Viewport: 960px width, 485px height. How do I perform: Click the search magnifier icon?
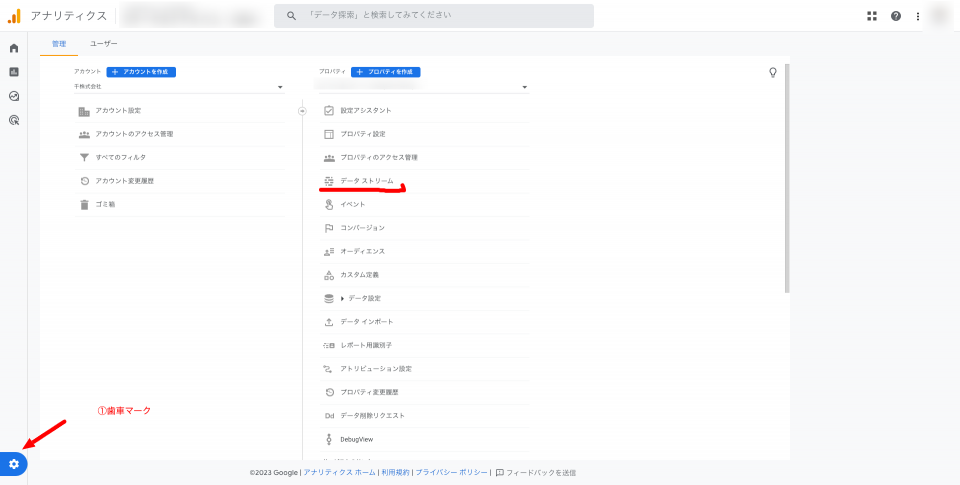click(x=291, y=15)
